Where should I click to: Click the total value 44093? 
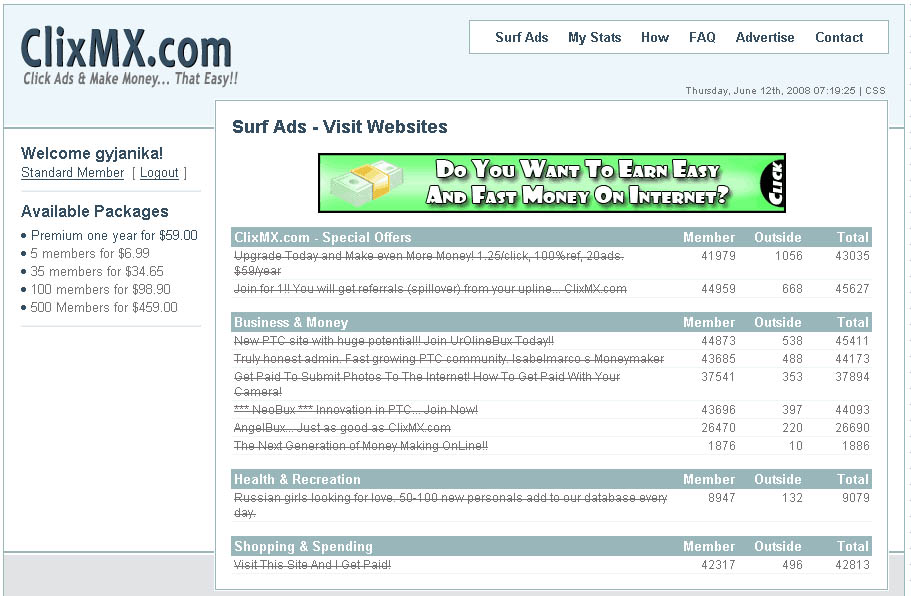852,410
